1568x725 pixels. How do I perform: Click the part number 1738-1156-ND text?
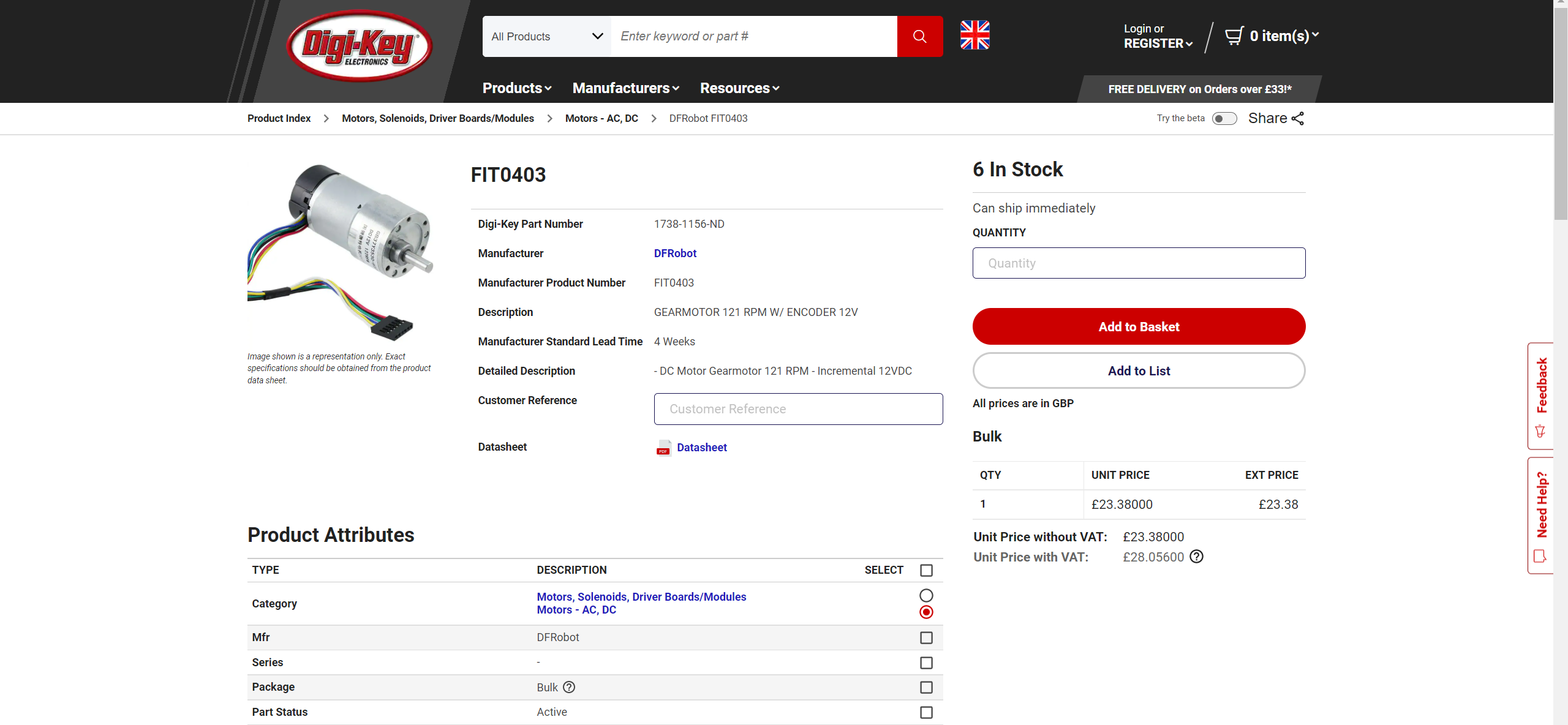click(x=689, y=224)
